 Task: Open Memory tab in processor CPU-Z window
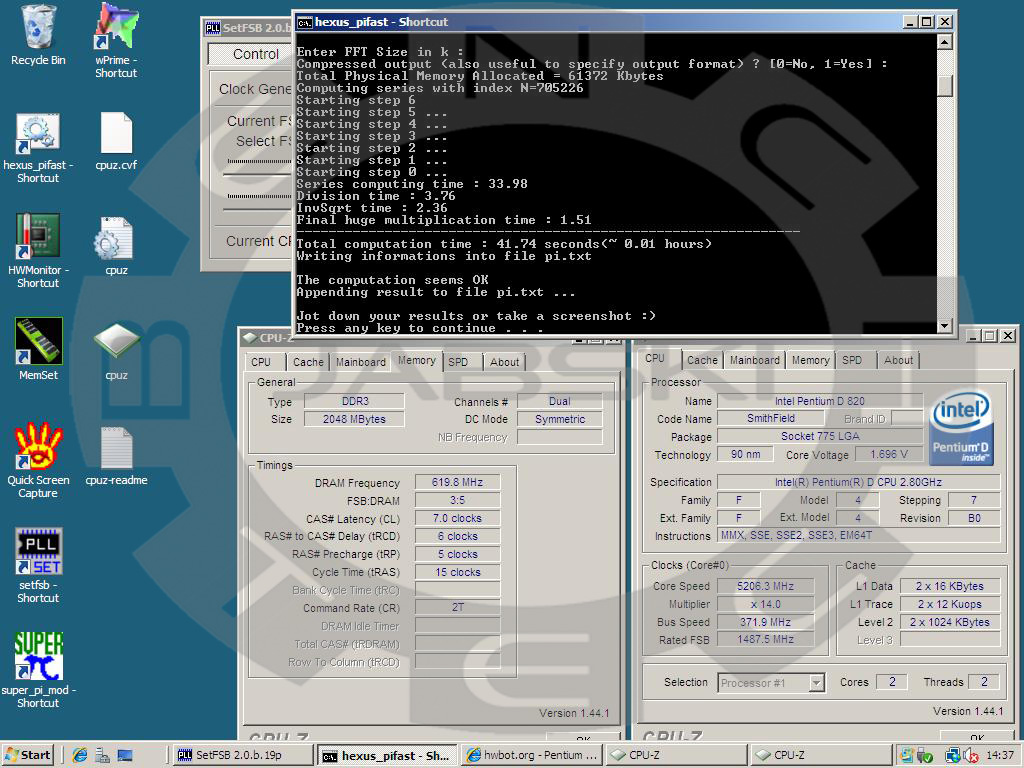pyautogui.click(x=810, y=360)
